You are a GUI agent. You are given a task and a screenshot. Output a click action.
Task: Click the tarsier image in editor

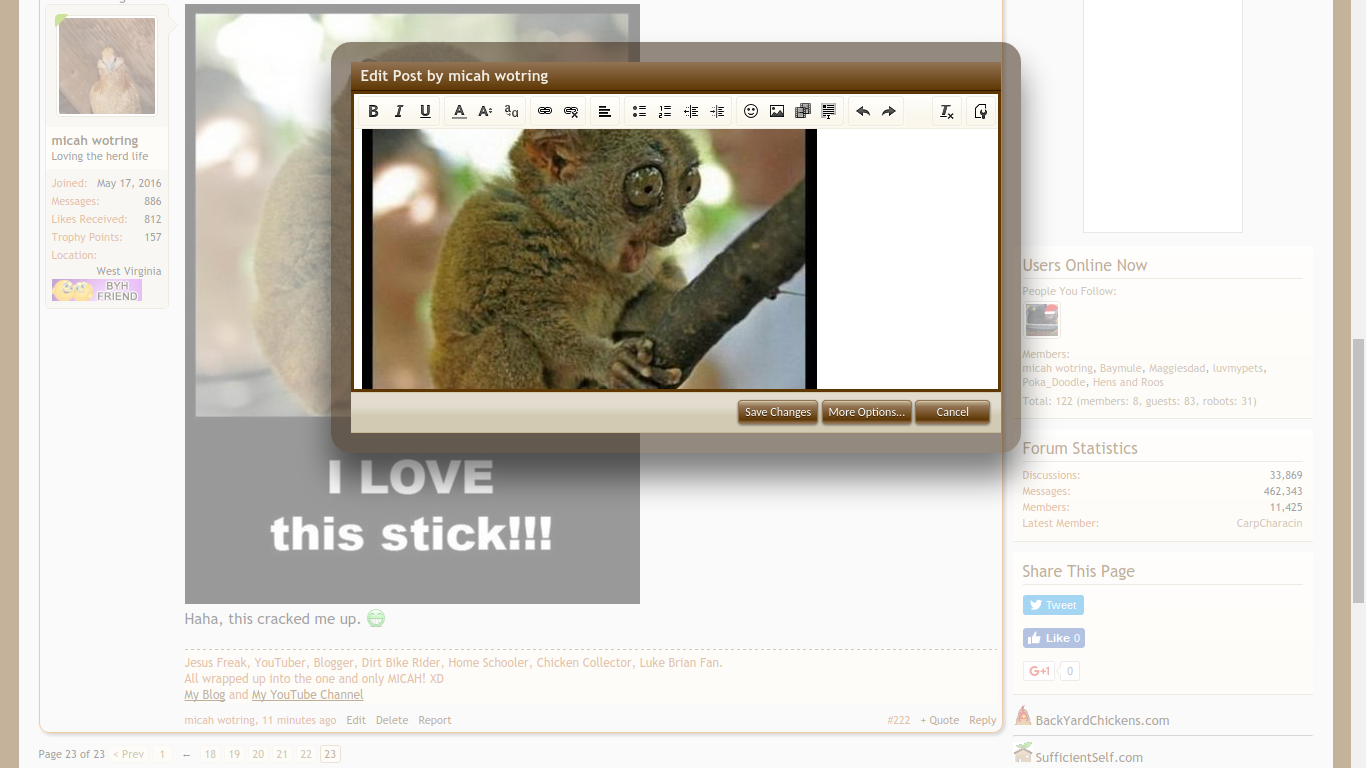(589, 258)
